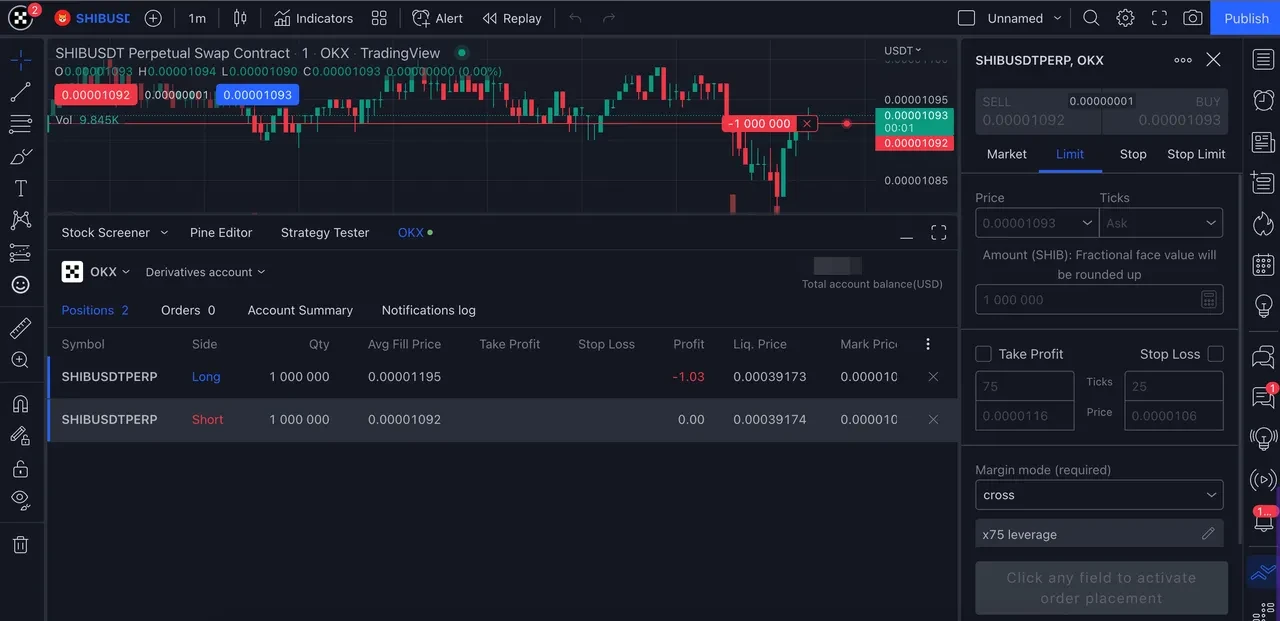Open the Indicators dialog

tap(314, 18)
